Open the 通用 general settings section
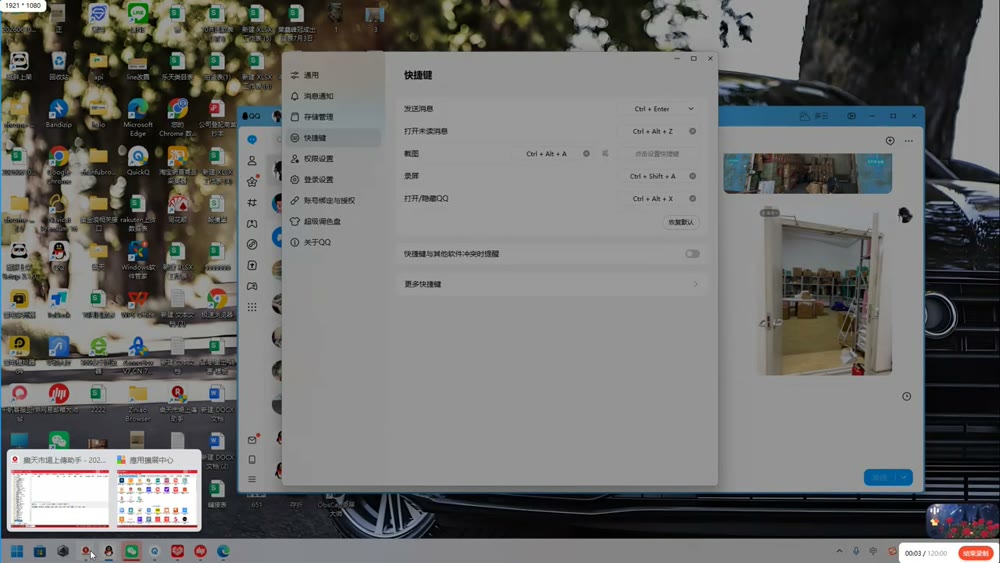Viewport: 1000px width, 563px height. point(333,75)
